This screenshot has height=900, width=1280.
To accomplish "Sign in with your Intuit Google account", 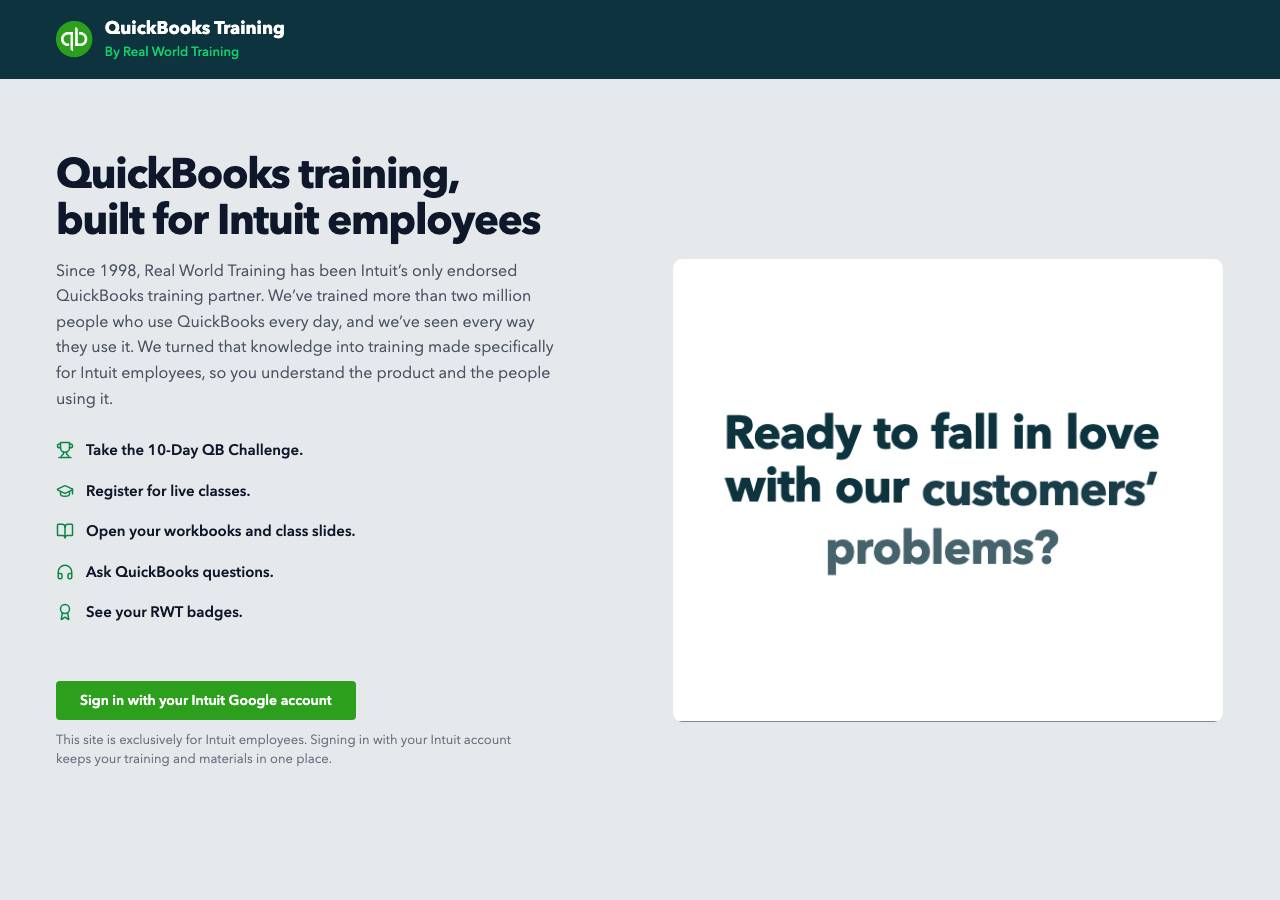I will point(206,700).
